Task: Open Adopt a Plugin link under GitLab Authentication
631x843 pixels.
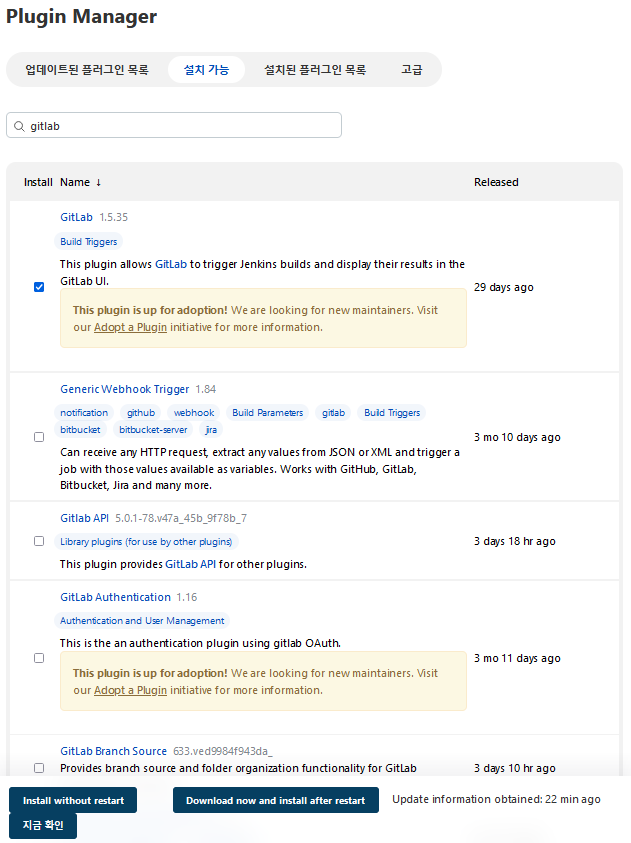Action: click(x=131, y=690)
